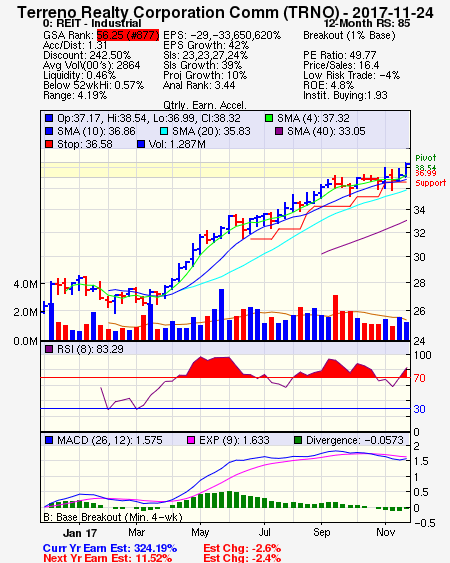The width and height of the screenshot is (450, 563).
Task: Click the purple SMA (40) legend swatch
Action: coord(279,131)
